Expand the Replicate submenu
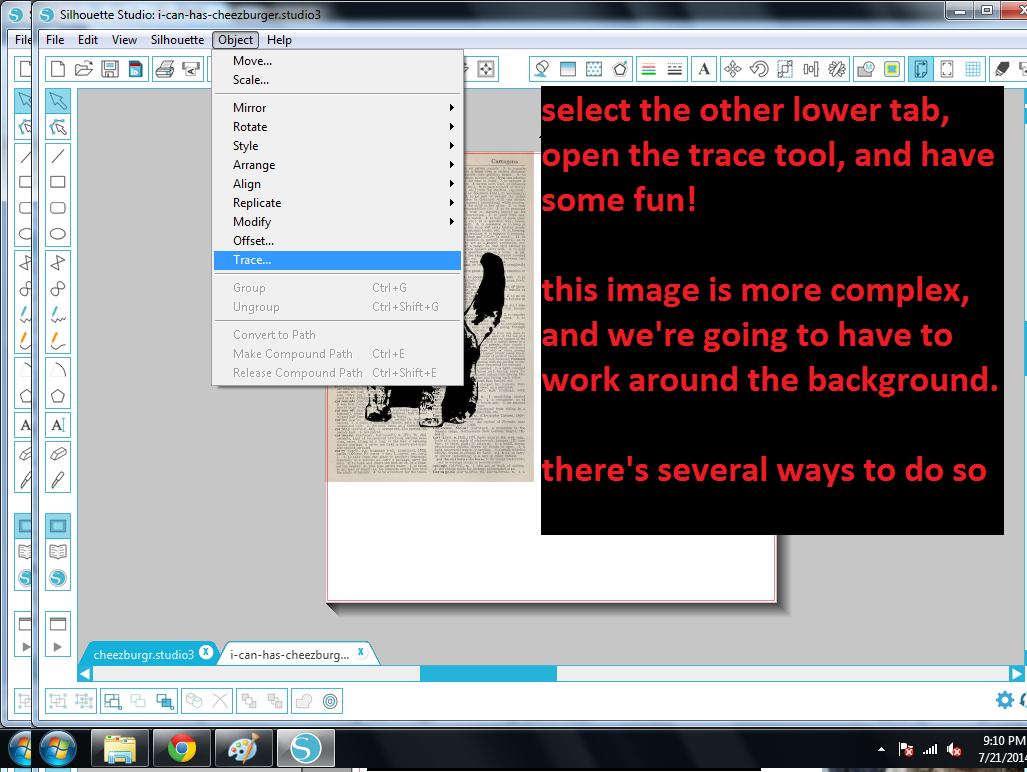 click(337, 202)
